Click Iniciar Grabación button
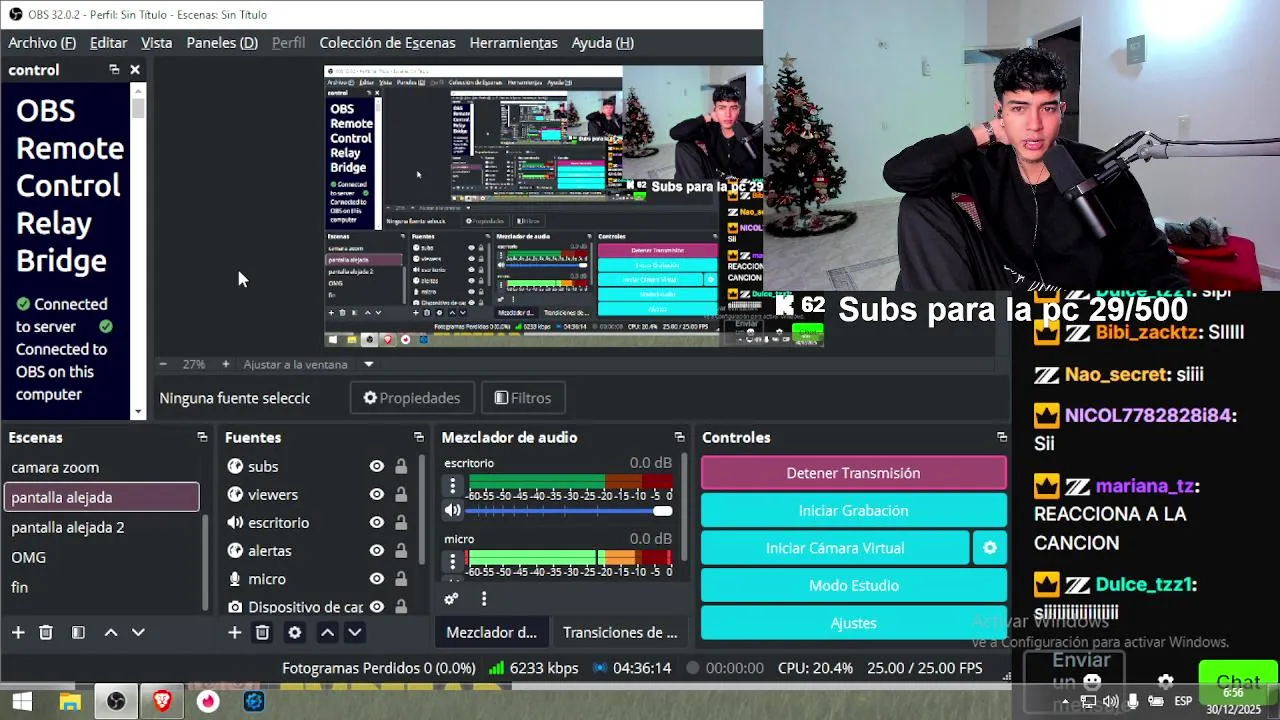The width and height of the screenshot is (1280, 720). click(x=853, y=511)
